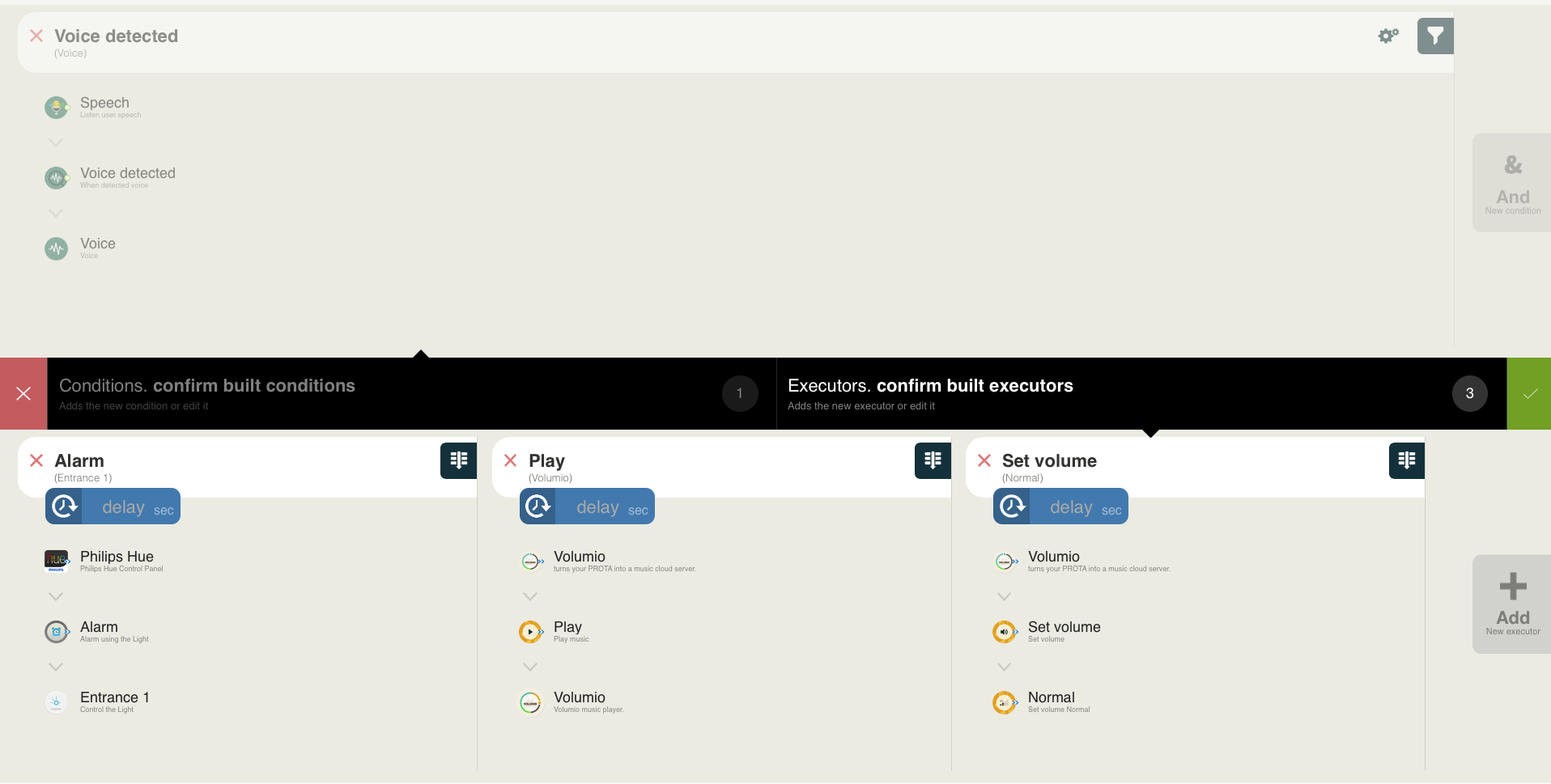Click the executors count badge 3
Viewport: 1551px width, 784px height.
click(x=1470, y=393)
